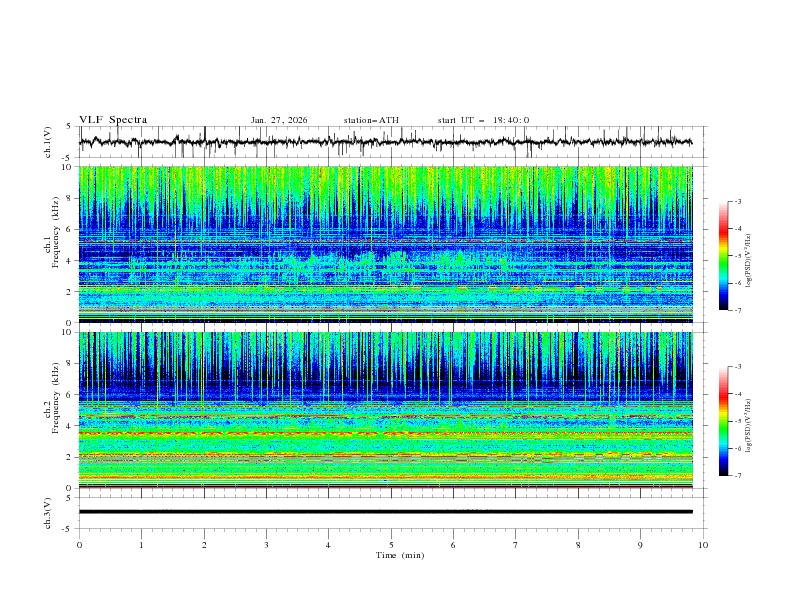Image resolution: width=792 pixels, height=612 pixels.
Task: Click the "start UT = 18:40:0" header text
Action: (x=483, y=120)
